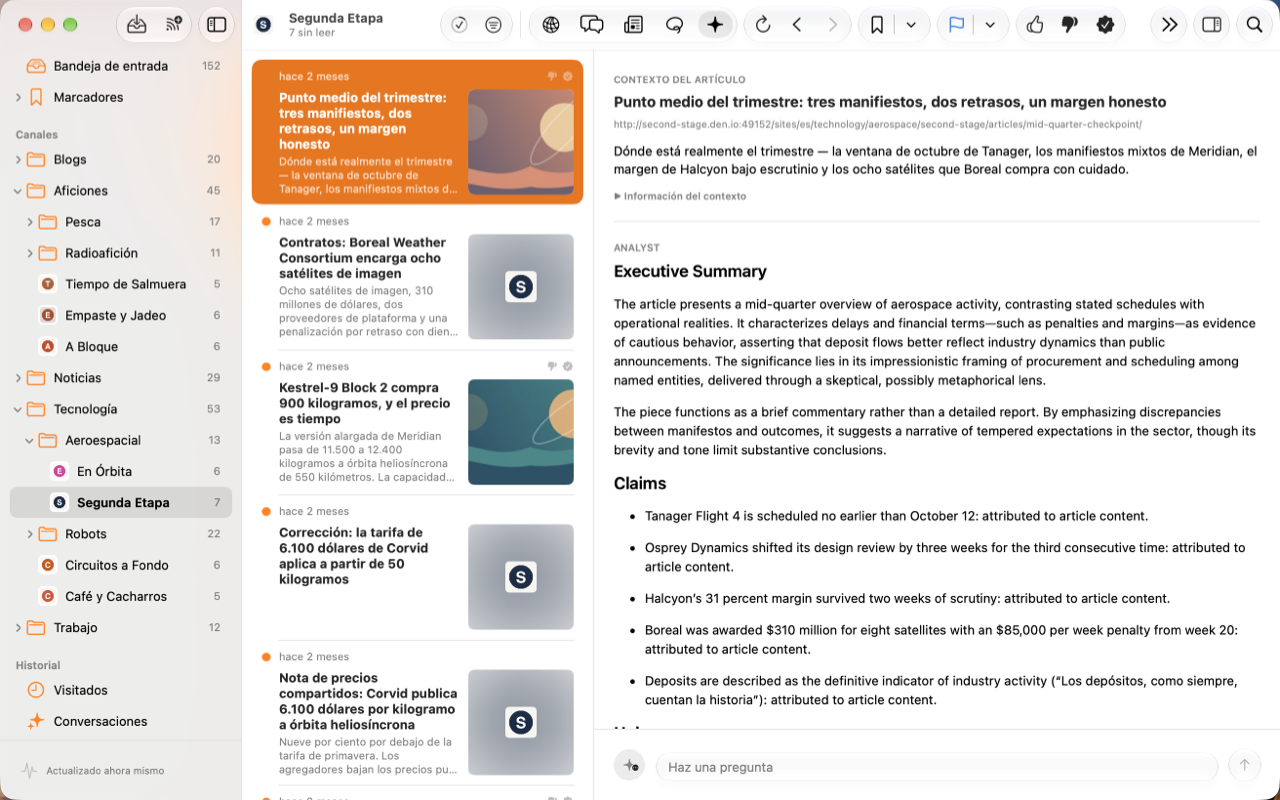
Task: Open the flag options dropdown
Action: pyautogui.click(x=990, y=25)
